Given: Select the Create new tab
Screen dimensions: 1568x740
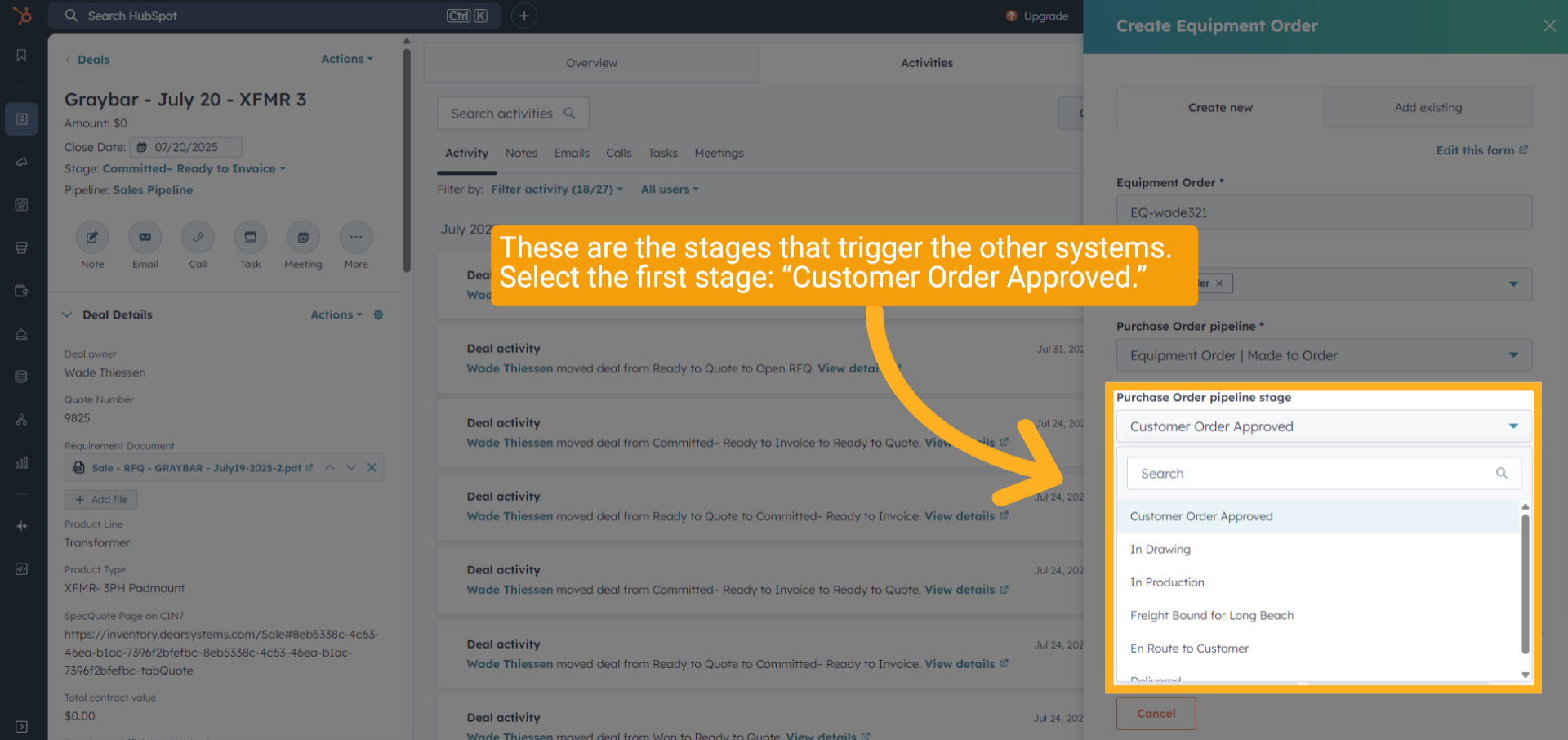Looking at the screenshot, I should [1220, 107].
